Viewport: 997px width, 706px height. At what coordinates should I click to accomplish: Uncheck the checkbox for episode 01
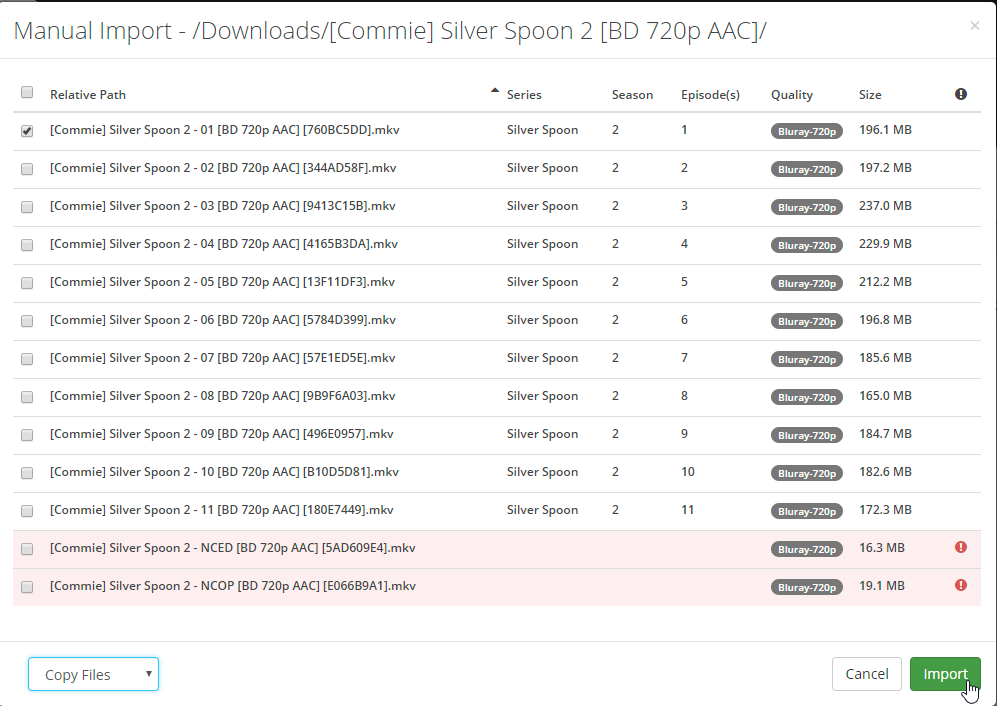tap(26, 129)
